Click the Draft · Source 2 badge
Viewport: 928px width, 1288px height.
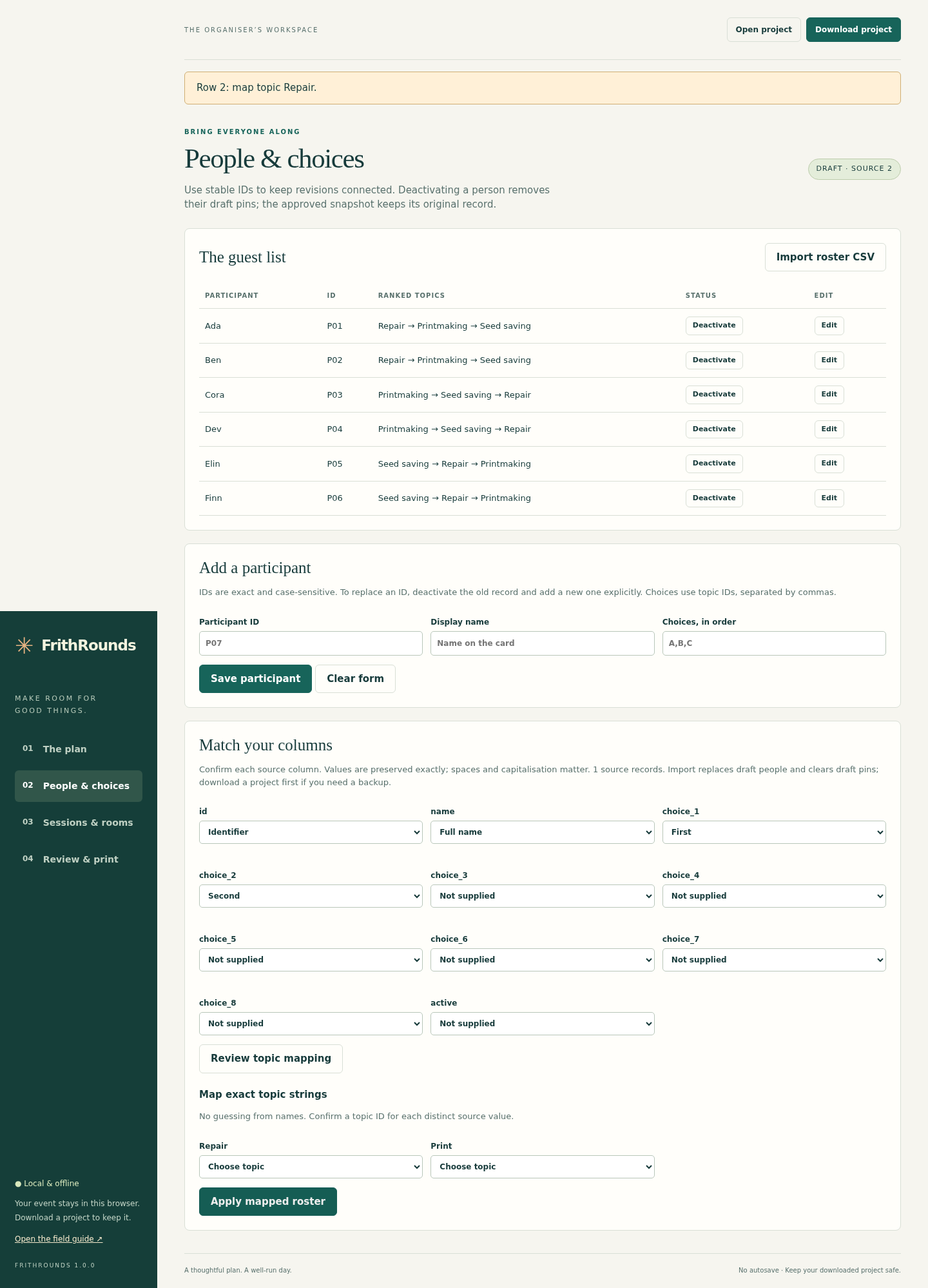854,169
